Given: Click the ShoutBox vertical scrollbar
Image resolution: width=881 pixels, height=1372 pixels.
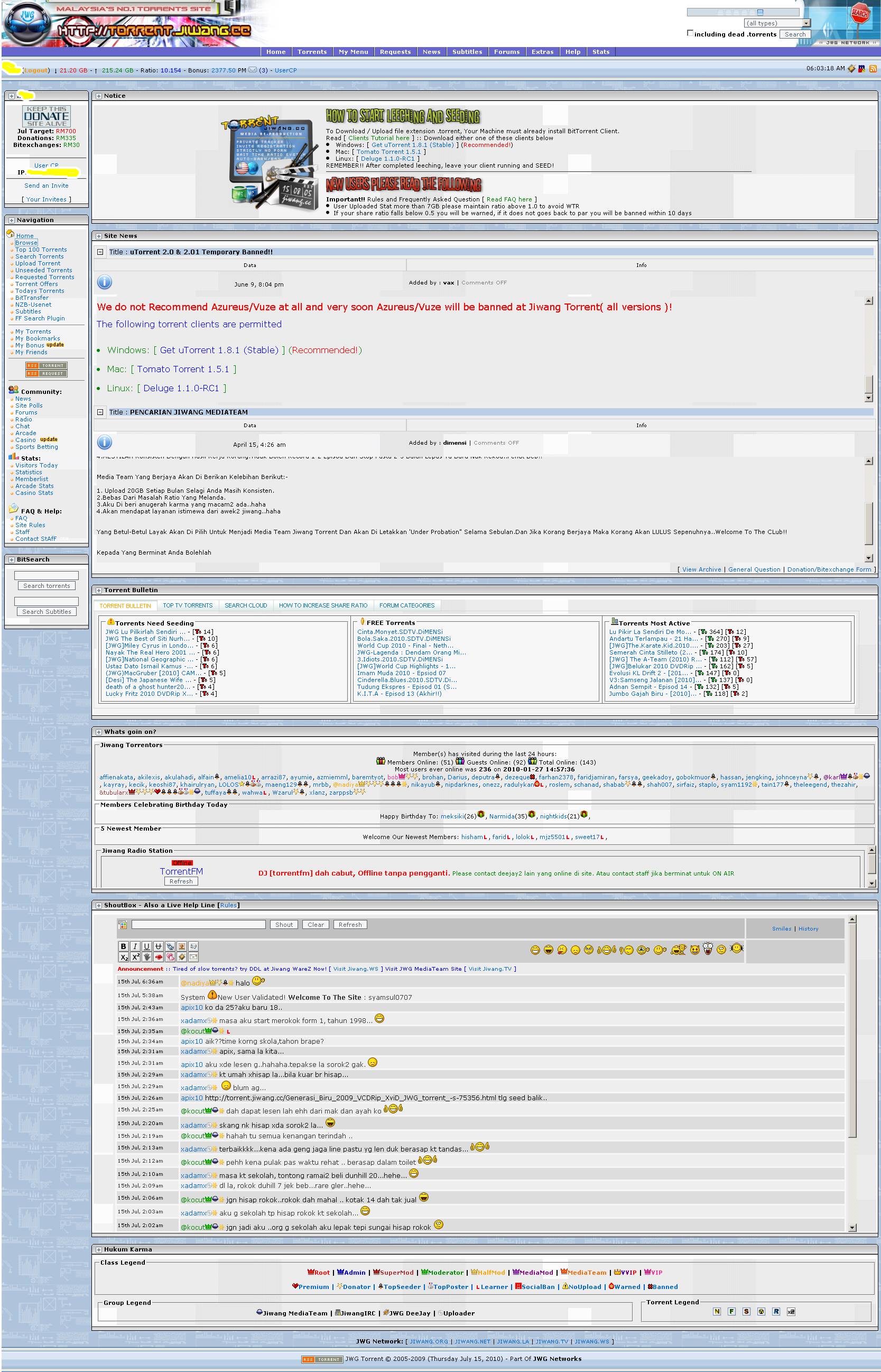Looking at the screenshot, I should tap(852, 1073).
